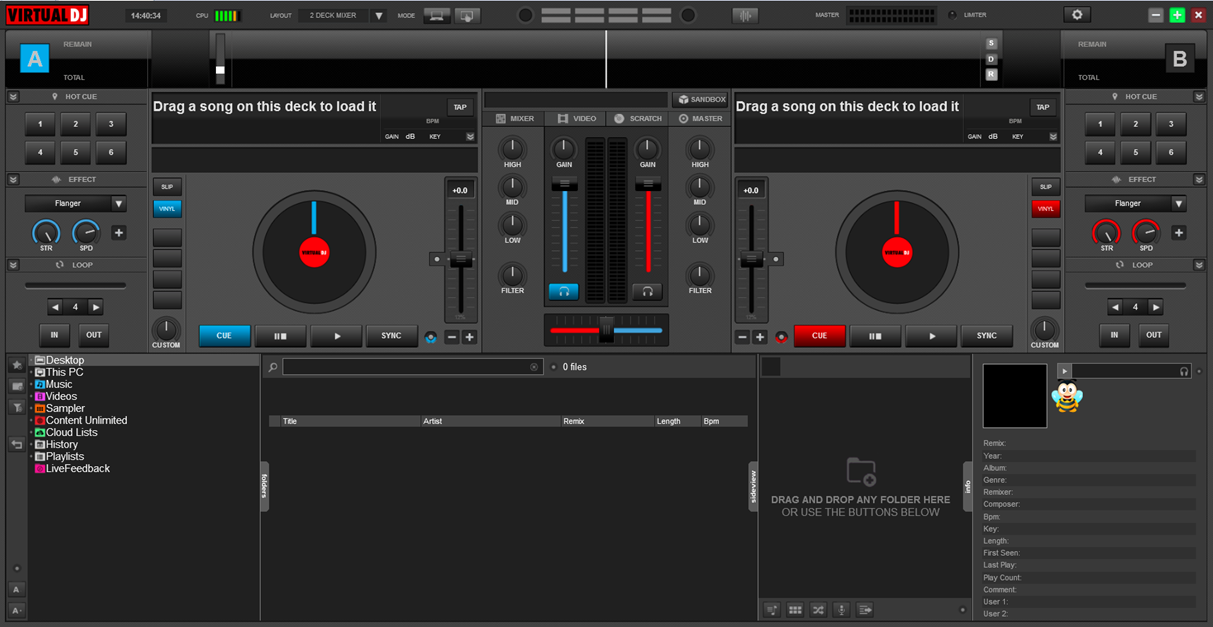Click the deck A pitch slider handle
Screen dimensions: 1213x627
461,259
